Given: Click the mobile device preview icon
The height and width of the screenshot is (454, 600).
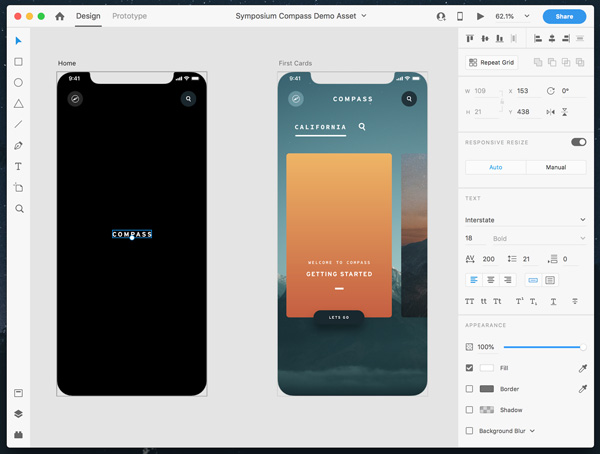Looking at the screenshot, I should (x=460, y=16).
